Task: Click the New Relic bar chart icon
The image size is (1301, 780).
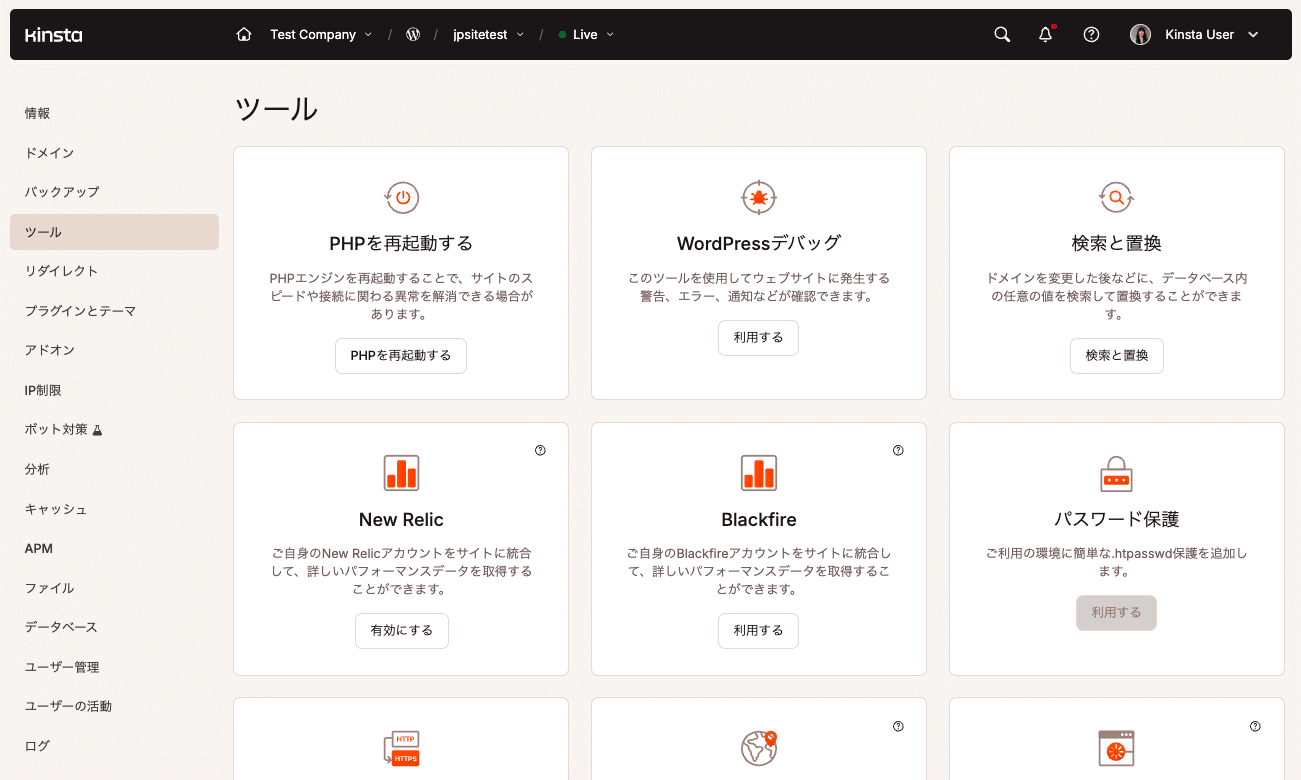Action: pyautogui.click(x=401, y=473)
